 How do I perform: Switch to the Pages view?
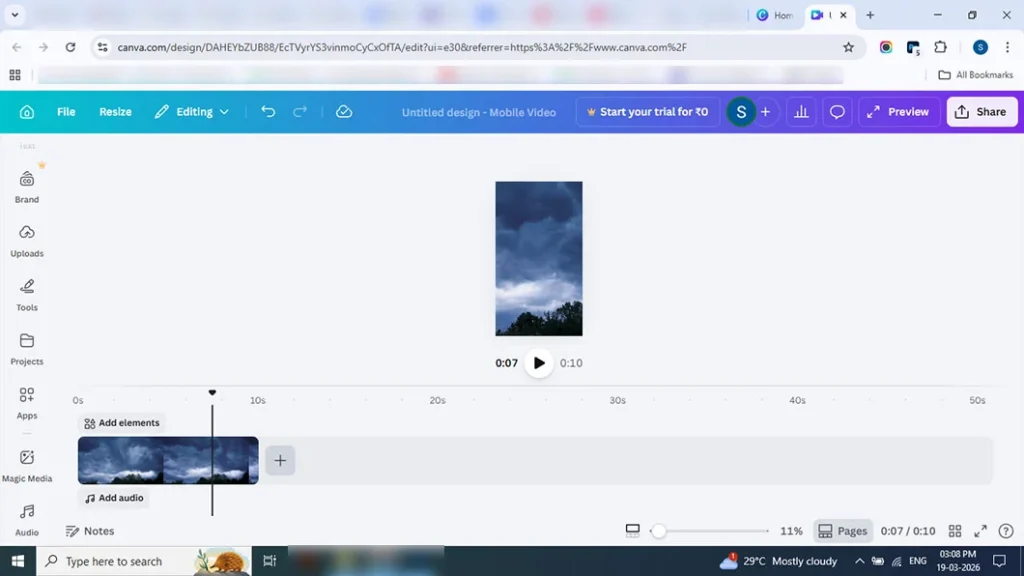842,531
